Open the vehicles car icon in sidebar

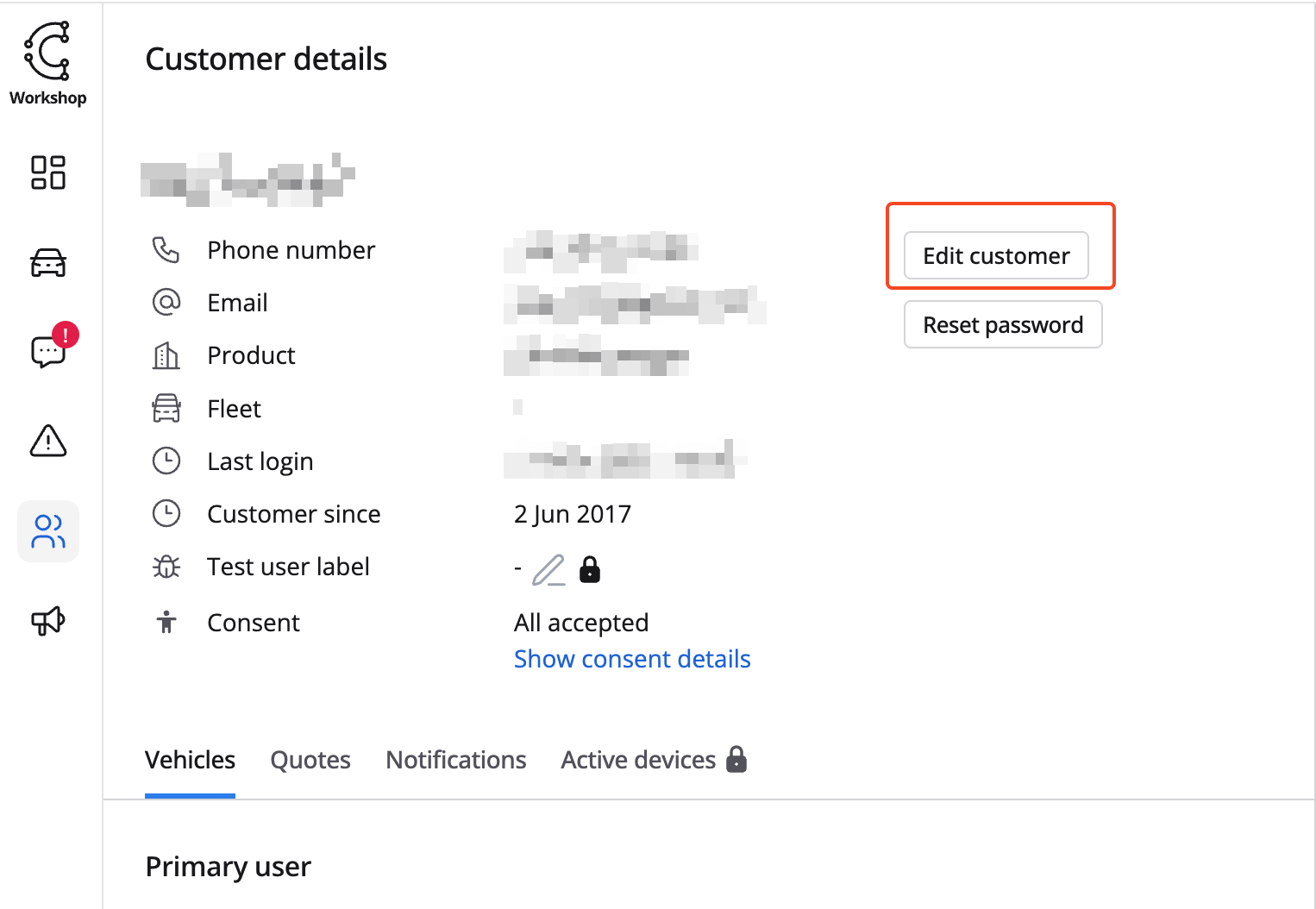48,262
